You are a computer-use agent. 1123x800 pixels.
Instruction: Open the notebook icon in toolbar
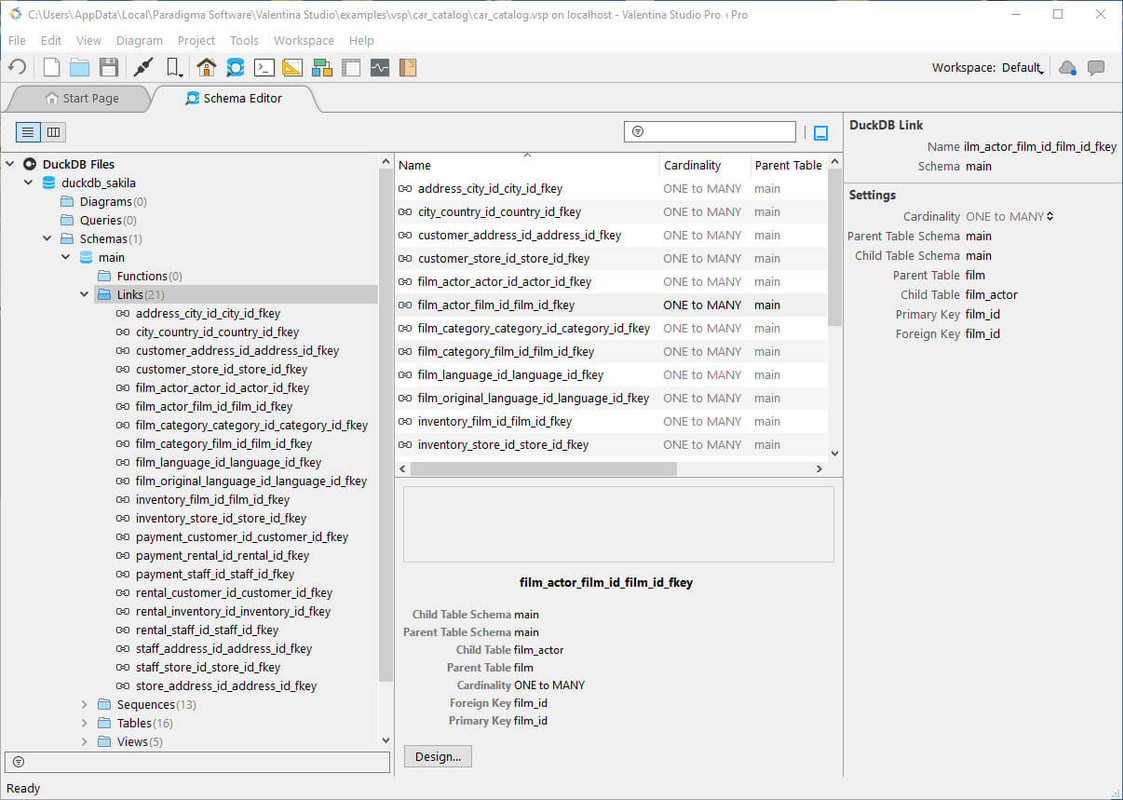(408, 67)
